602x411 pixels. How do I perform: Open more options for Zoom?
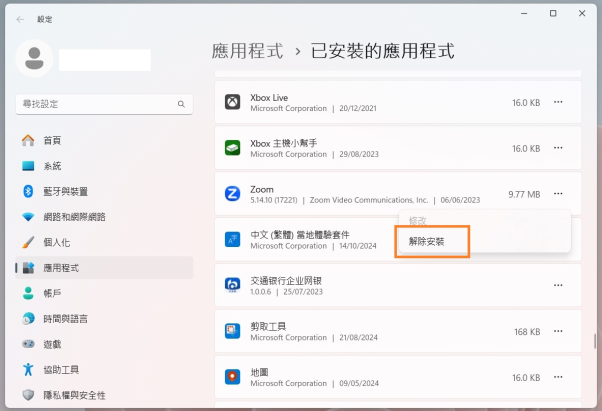558,194
